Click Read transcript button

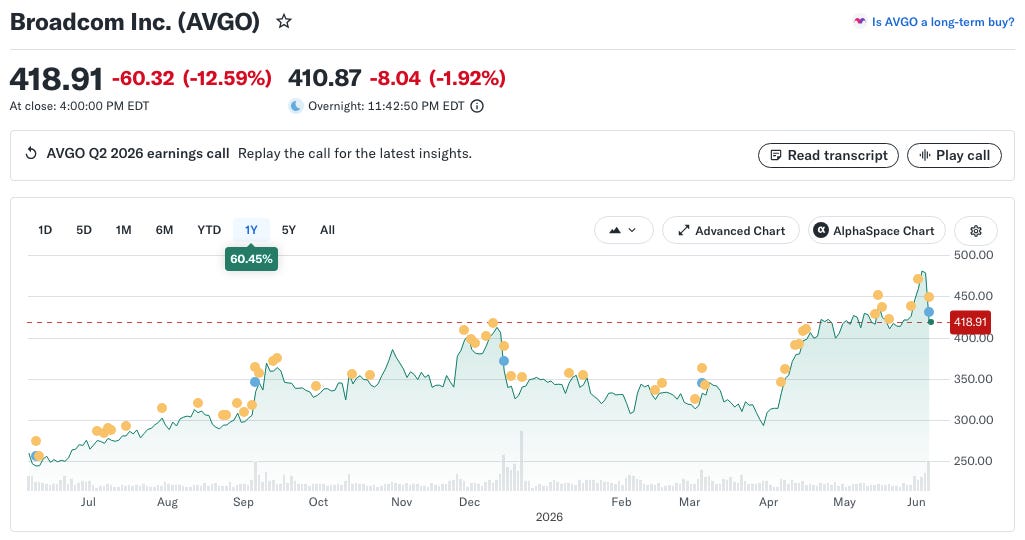click(x=828, y=156)
